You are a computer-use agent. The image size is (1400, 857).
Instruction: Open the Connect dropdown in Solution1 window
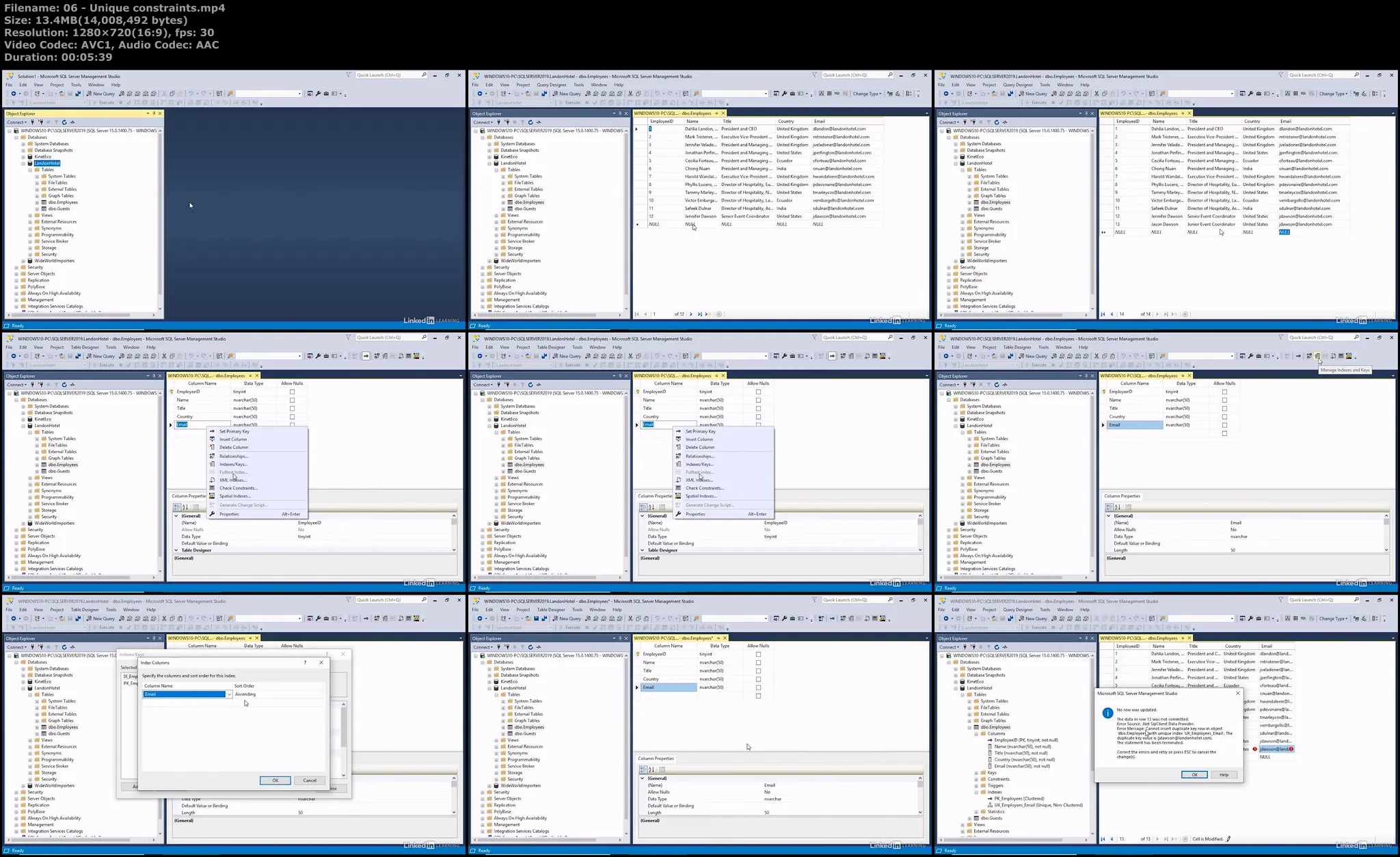click(x=17, y=122)
